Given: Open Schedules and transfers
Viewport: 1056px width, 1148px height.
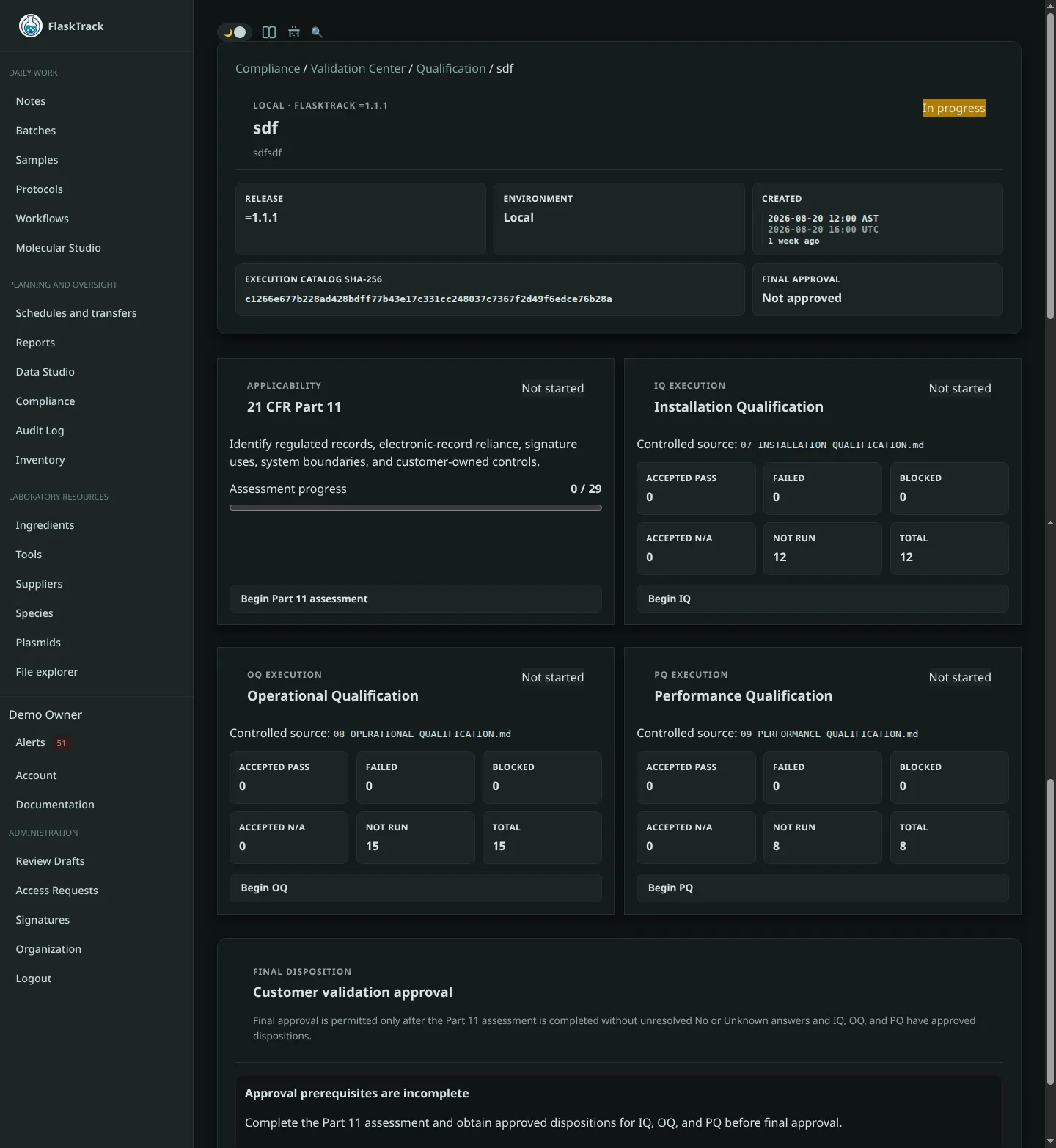Looking at the screenshot, I should pyautogui.click(x=76, y=313).
